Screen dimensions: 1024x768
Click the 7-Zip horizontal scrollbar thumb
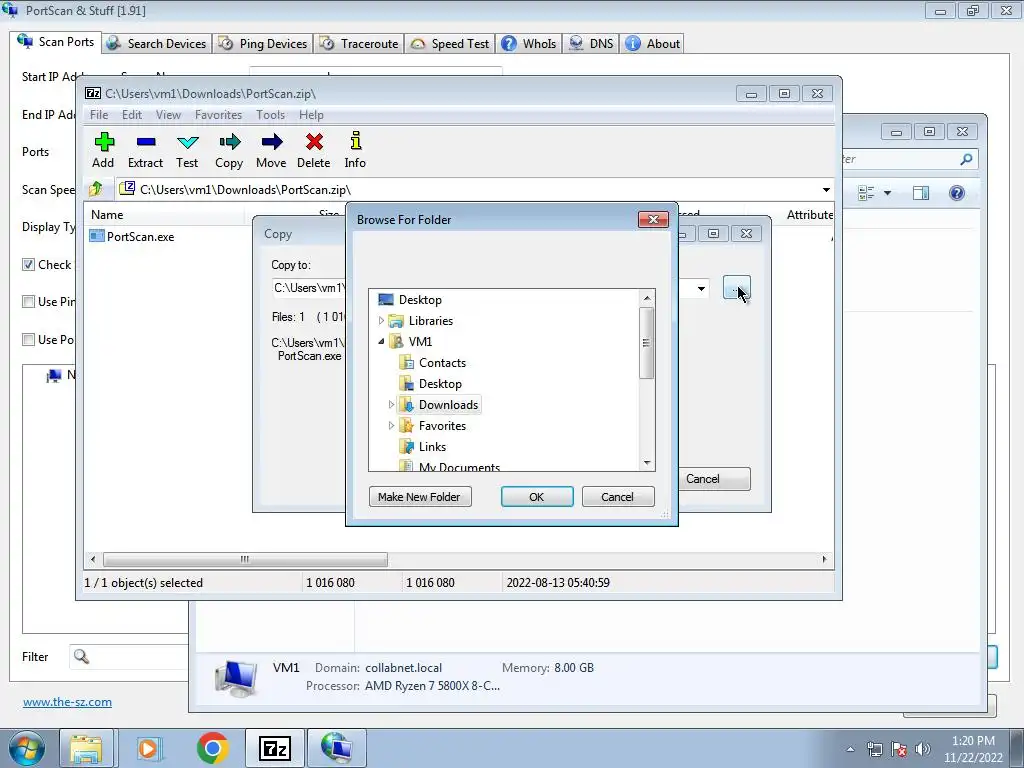point(245,559)
